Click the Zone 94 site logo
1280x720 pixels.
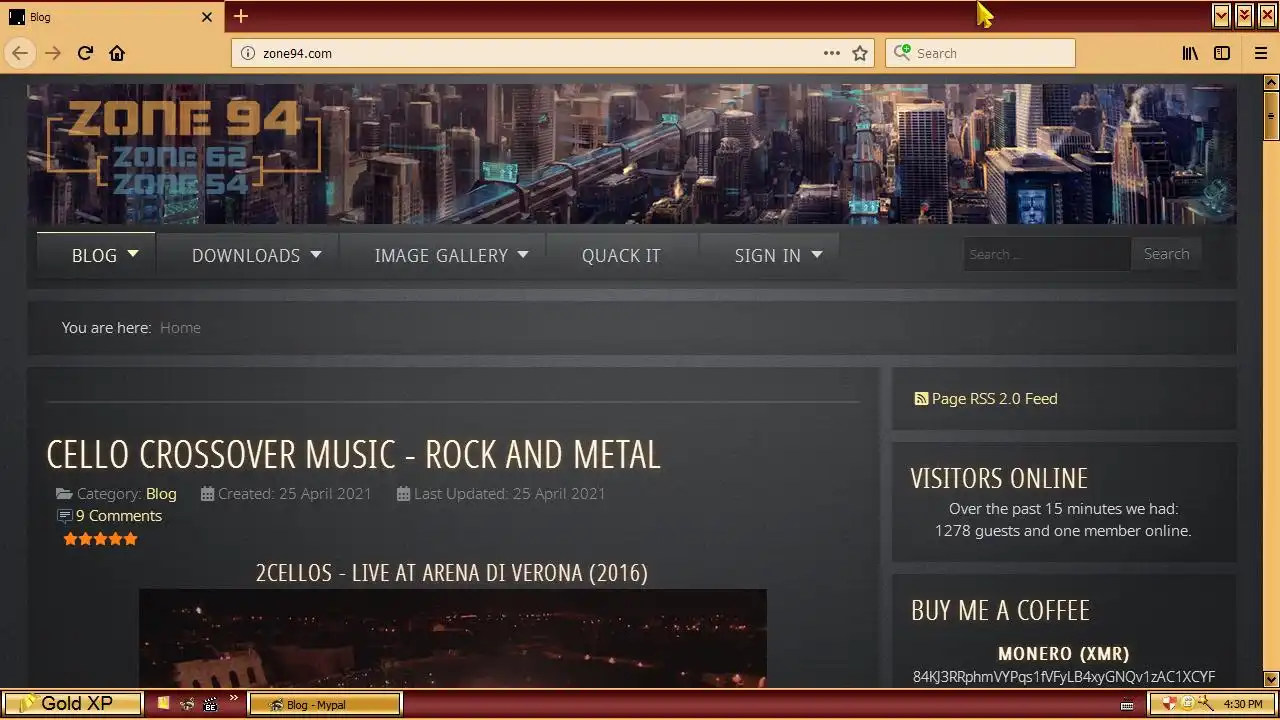click(x=184, y=148)
